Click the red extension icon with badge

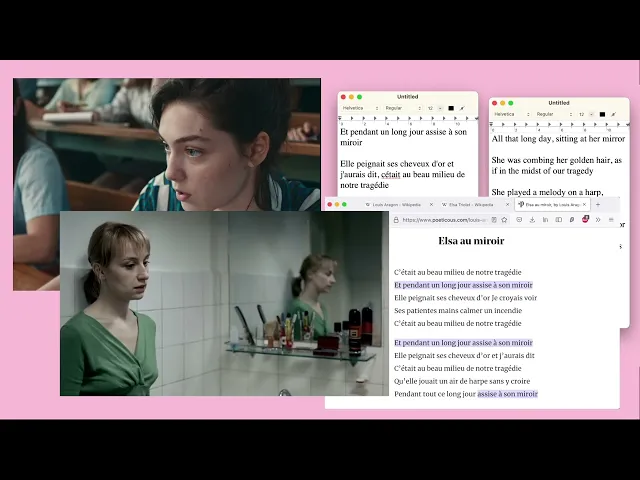pyautogui.click(x=585, y=219)
